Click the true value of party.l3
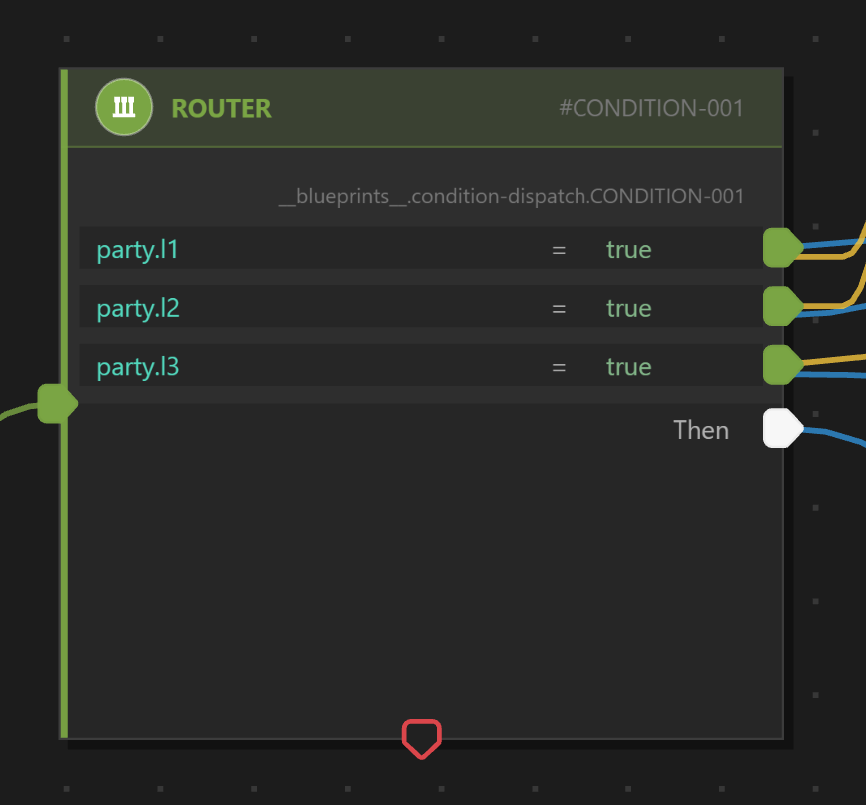This screenshot has height=805, width=866. [629, 367]
